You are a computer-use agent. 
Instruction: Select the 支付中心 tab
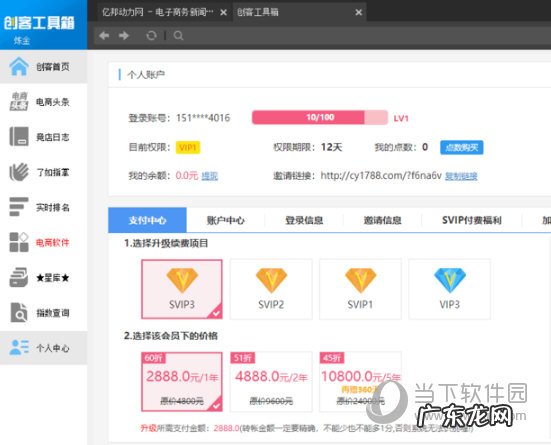147,220
